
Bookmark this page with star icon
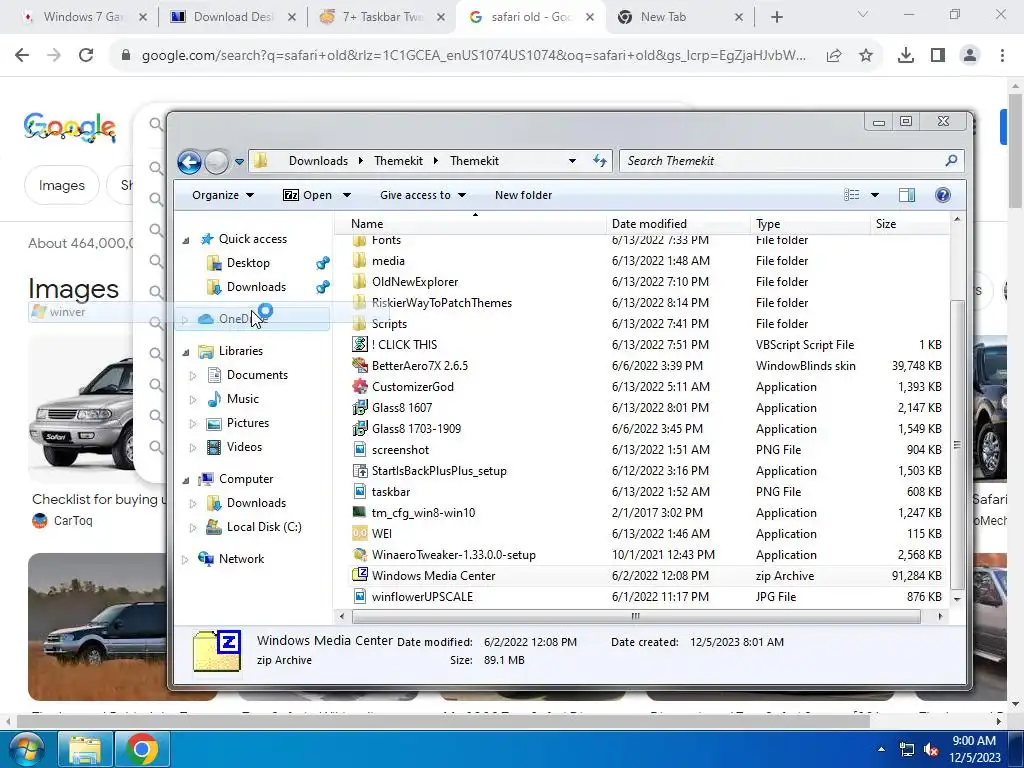[x=866, y=56]
